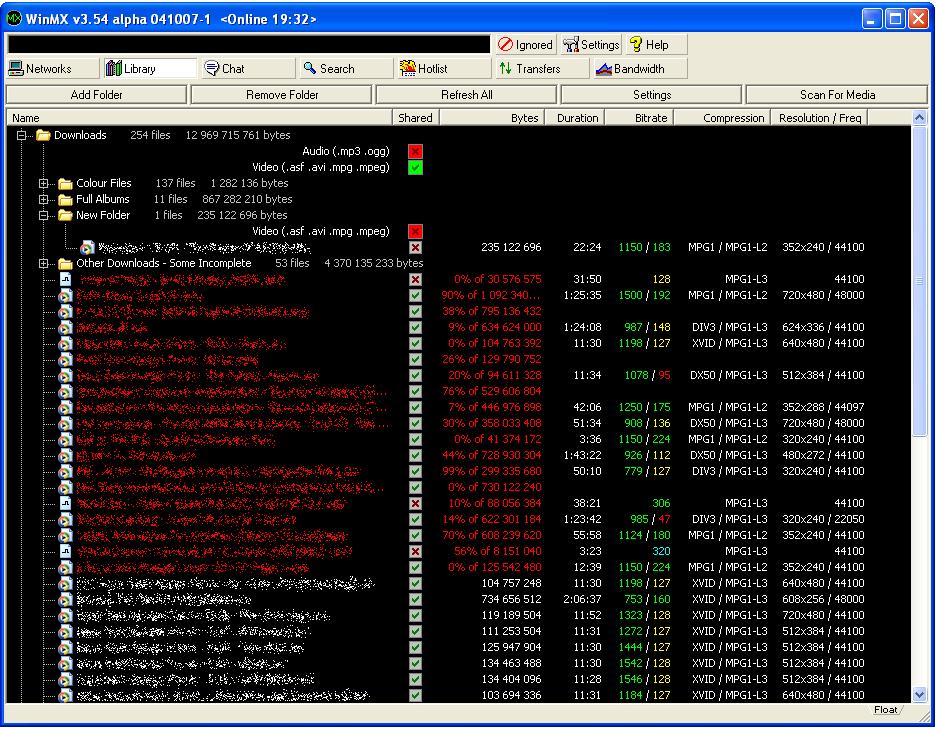Click video icon of 90% of 1 092 340 row
This screenshot has height=729, width=936.
click(65, 296)
